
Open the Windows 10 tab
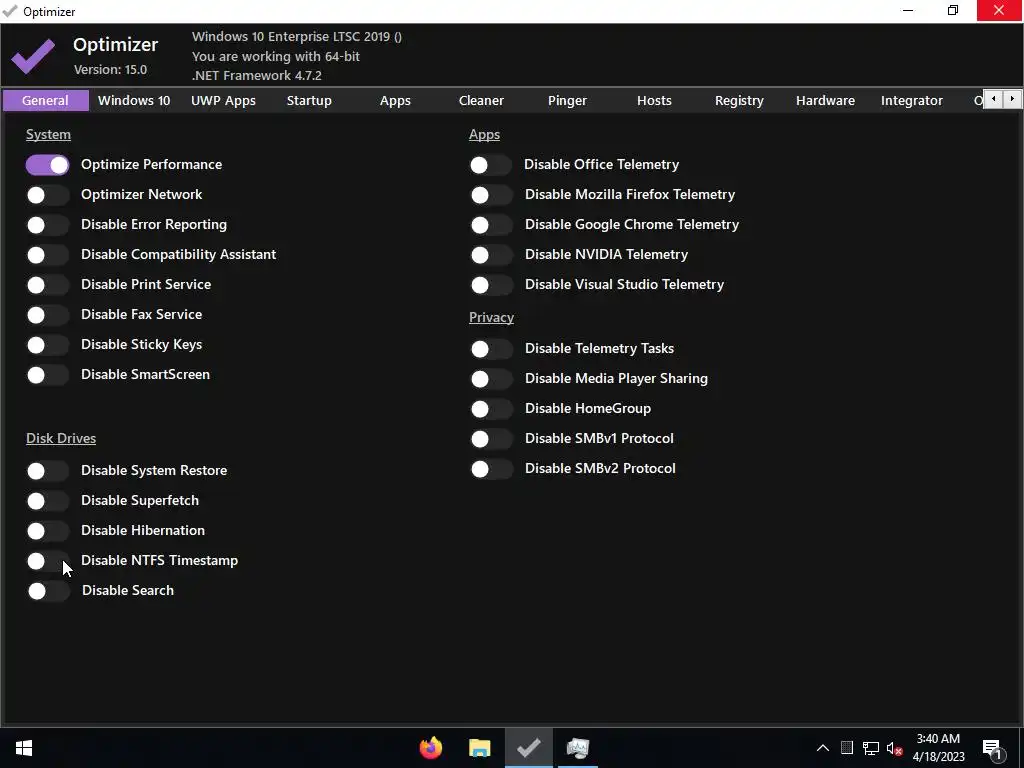point(134,101)
